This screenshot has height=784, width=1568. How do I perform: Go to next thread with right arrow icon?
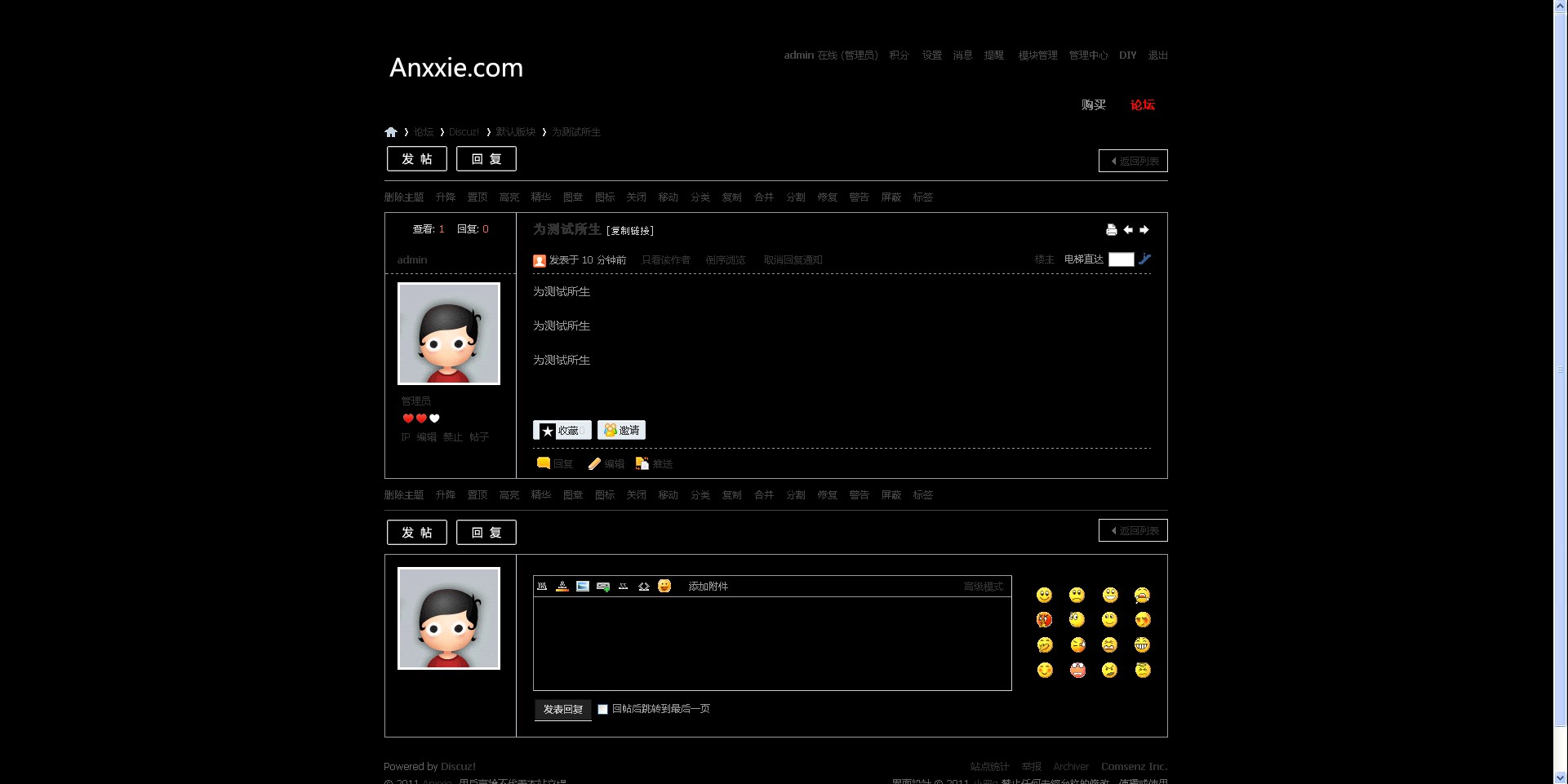(1144, 230)
